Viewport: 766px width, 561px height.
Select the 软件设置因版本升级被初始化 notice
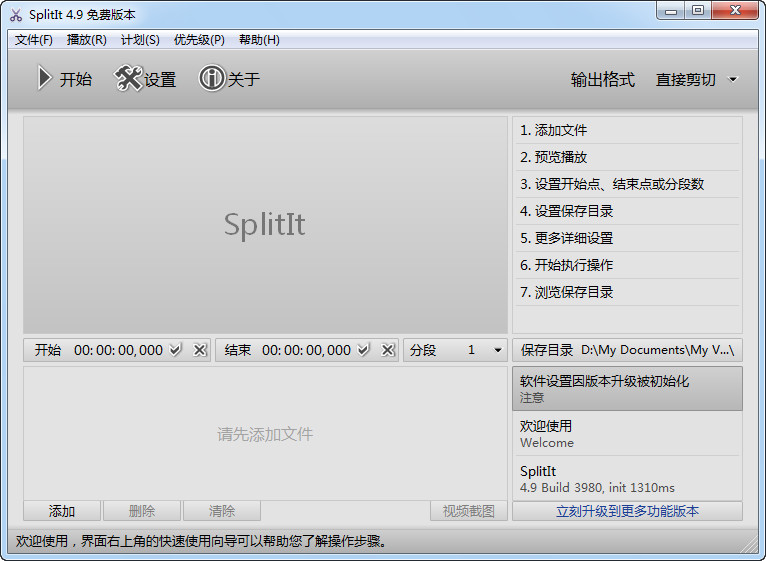tap(627, 389)
